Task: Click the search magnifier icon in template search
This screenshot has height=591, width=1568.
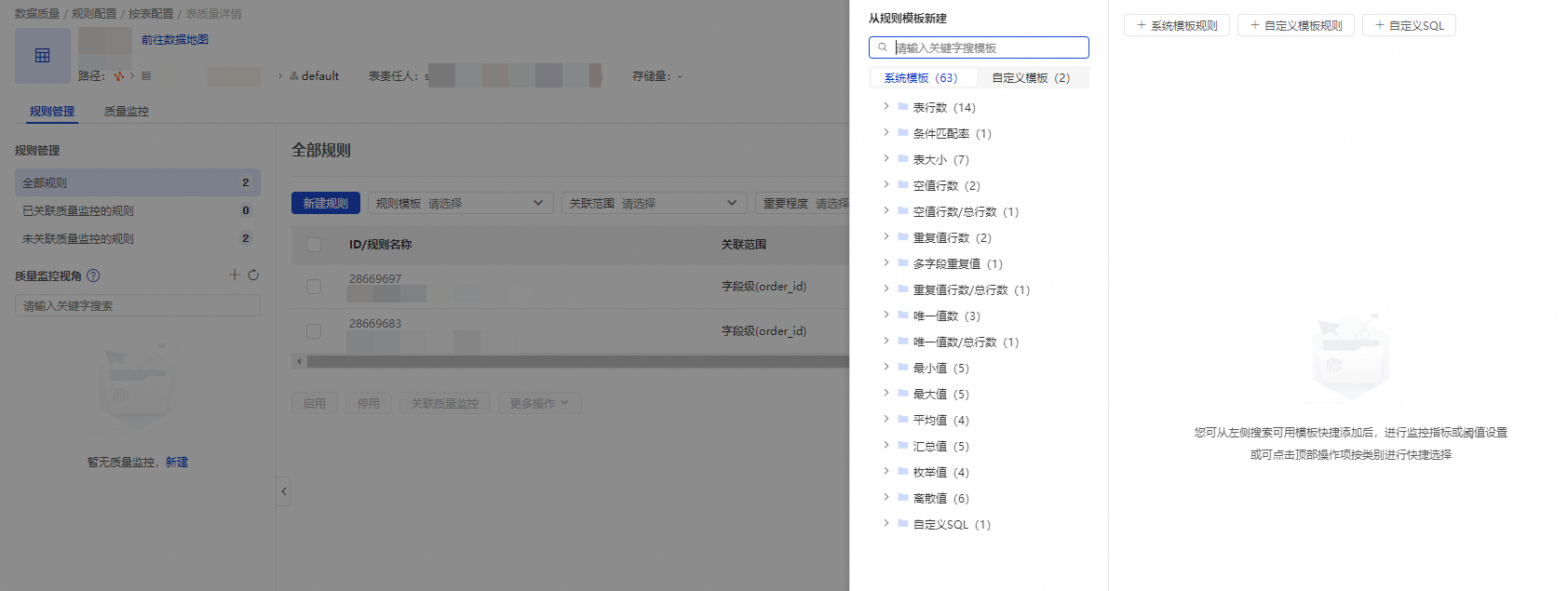Action: click(x=883, y=47)
